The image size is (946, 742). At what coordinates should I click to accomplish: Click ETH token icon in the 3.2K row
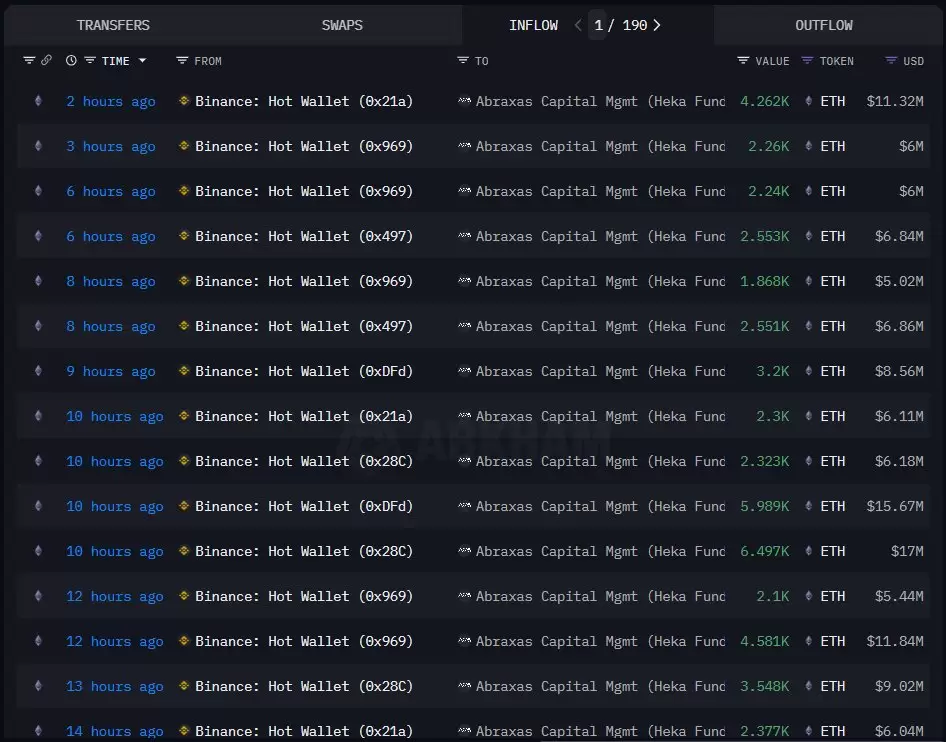click(x=808, y=371)
